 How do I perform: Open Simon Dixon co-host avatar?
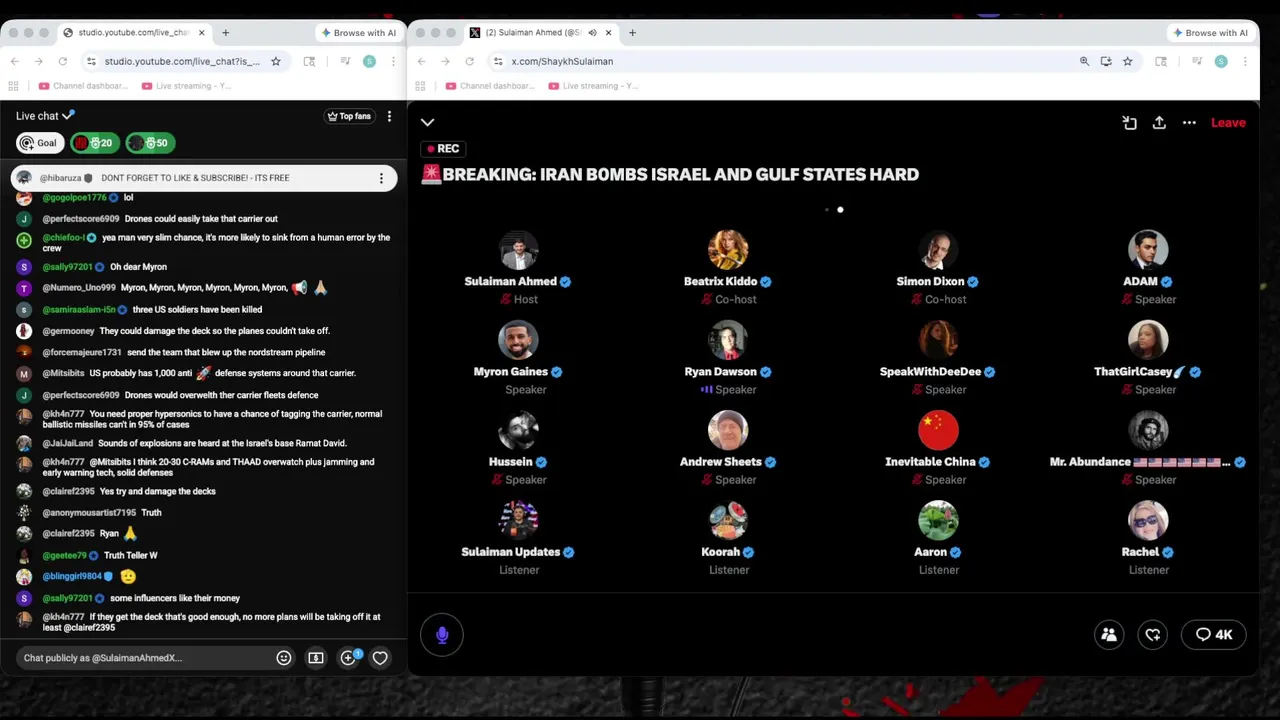[938, 250]
